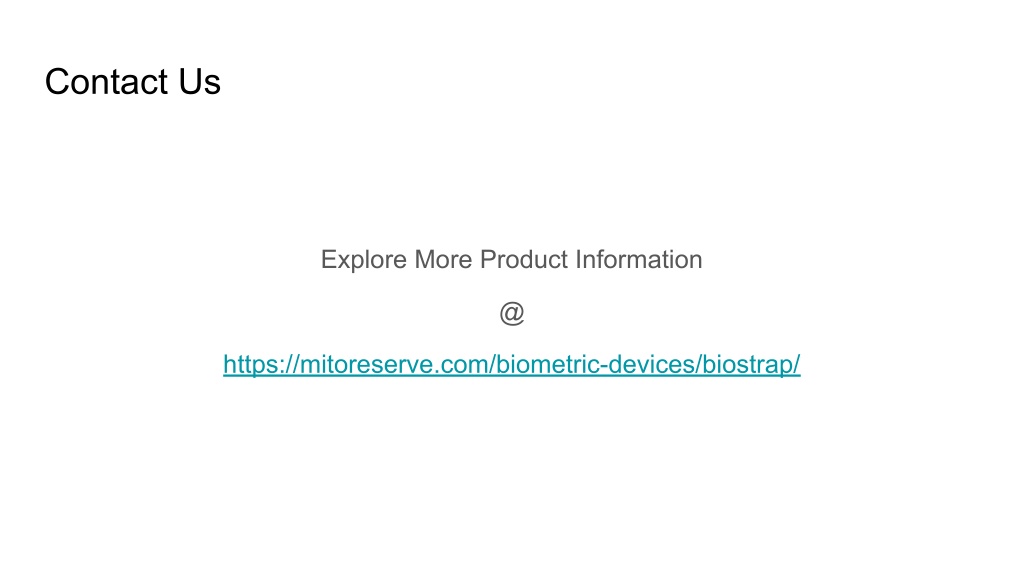Open the mitoreserve.com biostrap hyperlink
This screenshot has width=1024, height=576.
(x=511, y=364)
